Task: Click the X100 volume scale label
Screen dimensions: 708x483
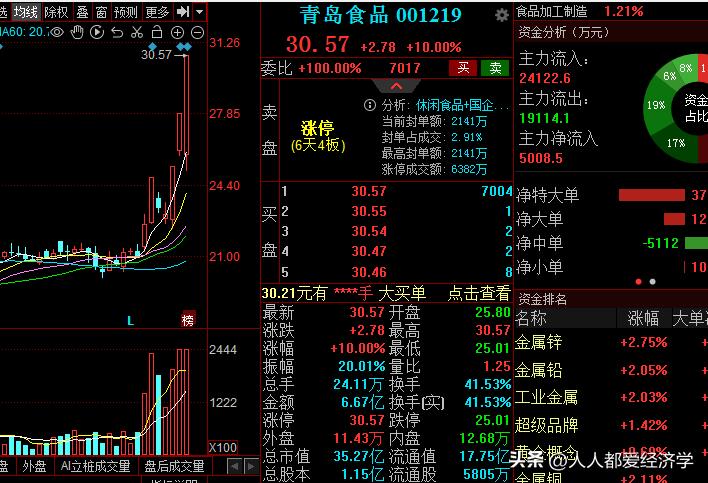Action: [223, 448]
